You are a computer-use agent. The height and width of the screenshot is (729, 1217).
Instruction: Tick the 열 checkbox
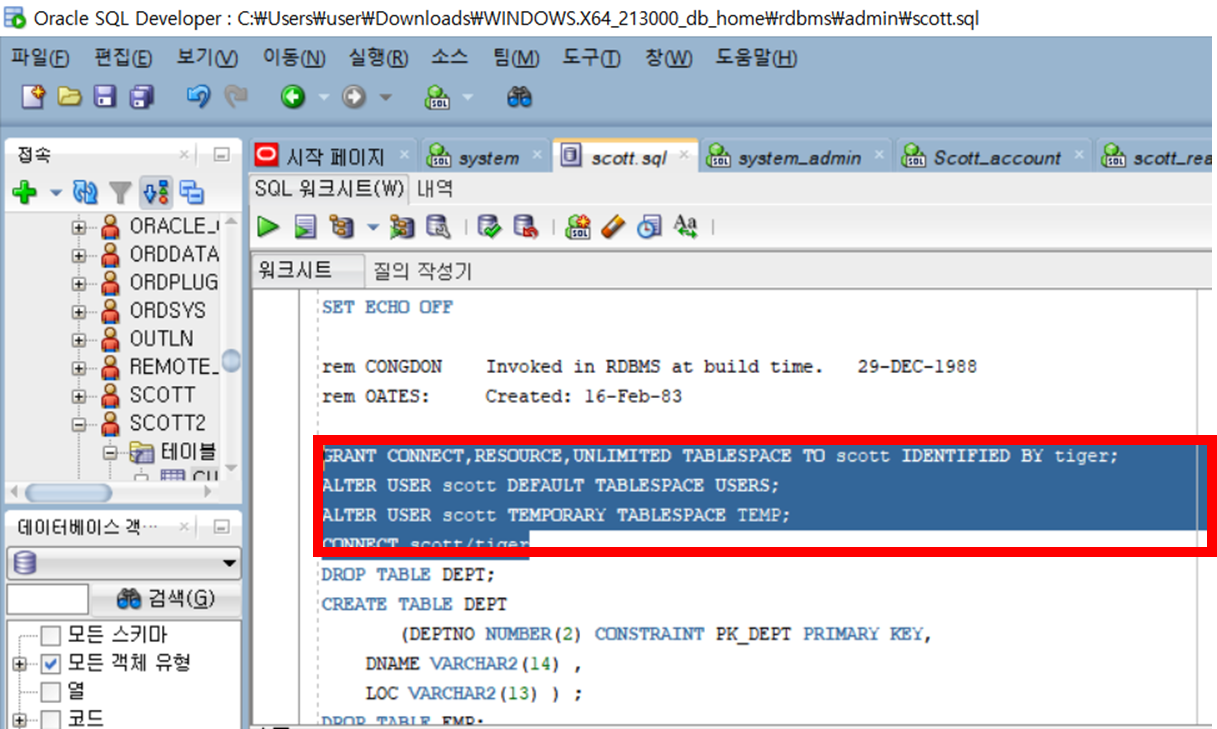tap(51, 691)
